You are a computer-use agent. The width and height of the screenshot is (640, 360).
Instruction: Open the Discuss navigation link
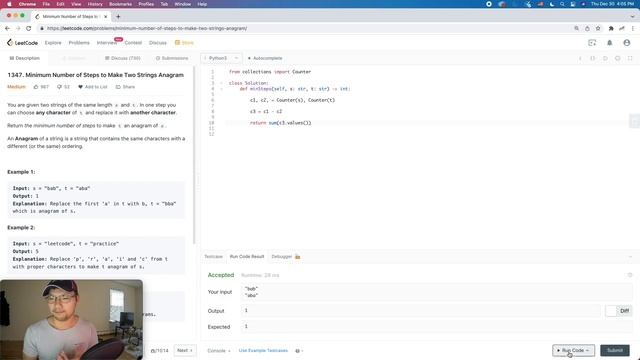click(x=158, y=43)
